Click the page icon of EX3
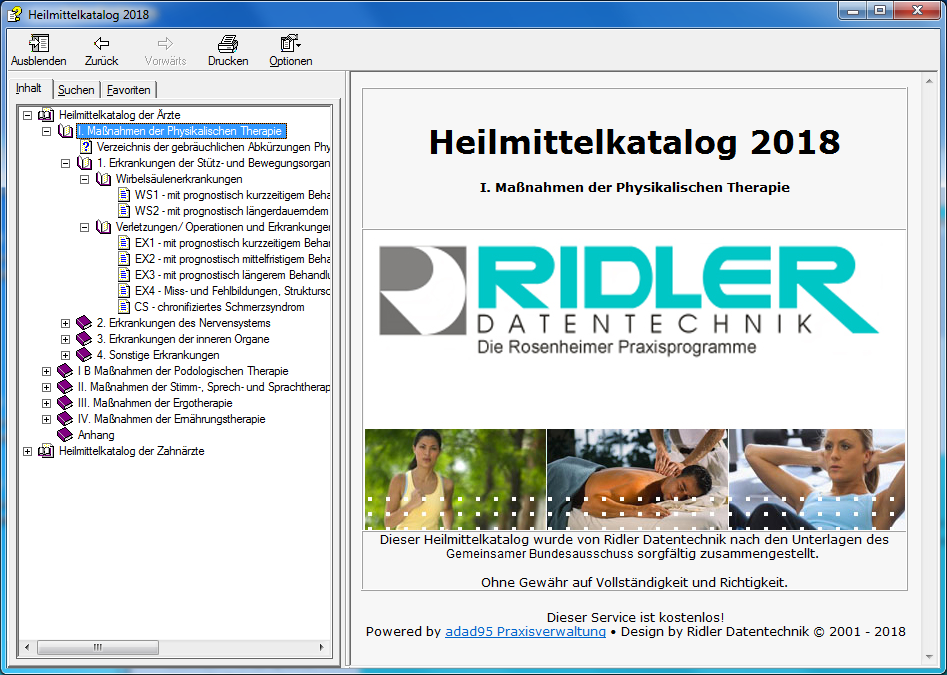This screenshot has height=675, width=947. coord(124,275)
